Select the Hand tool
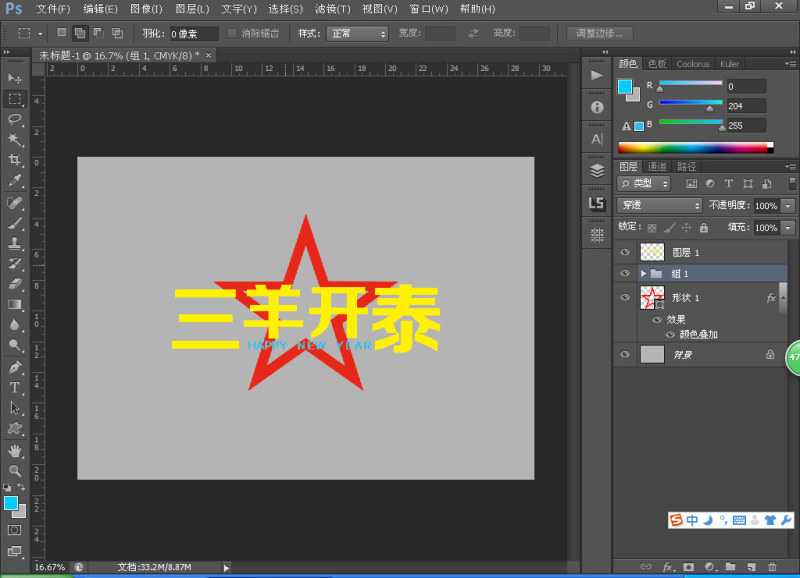This screenshot has width=800, height=578. tap(15, 450)
